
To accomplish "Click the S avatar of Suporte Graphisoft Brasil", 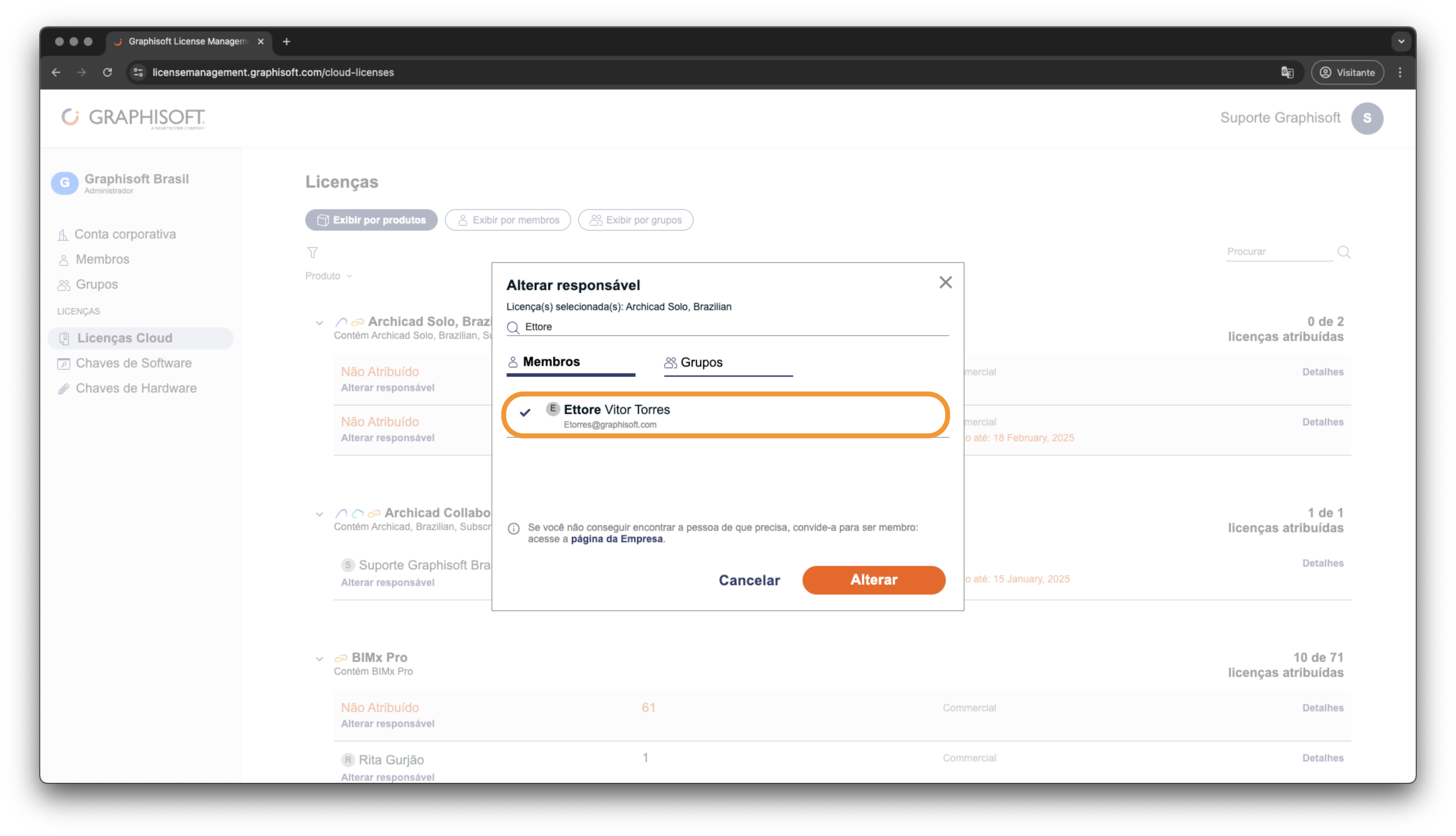I will coord(348,566).
